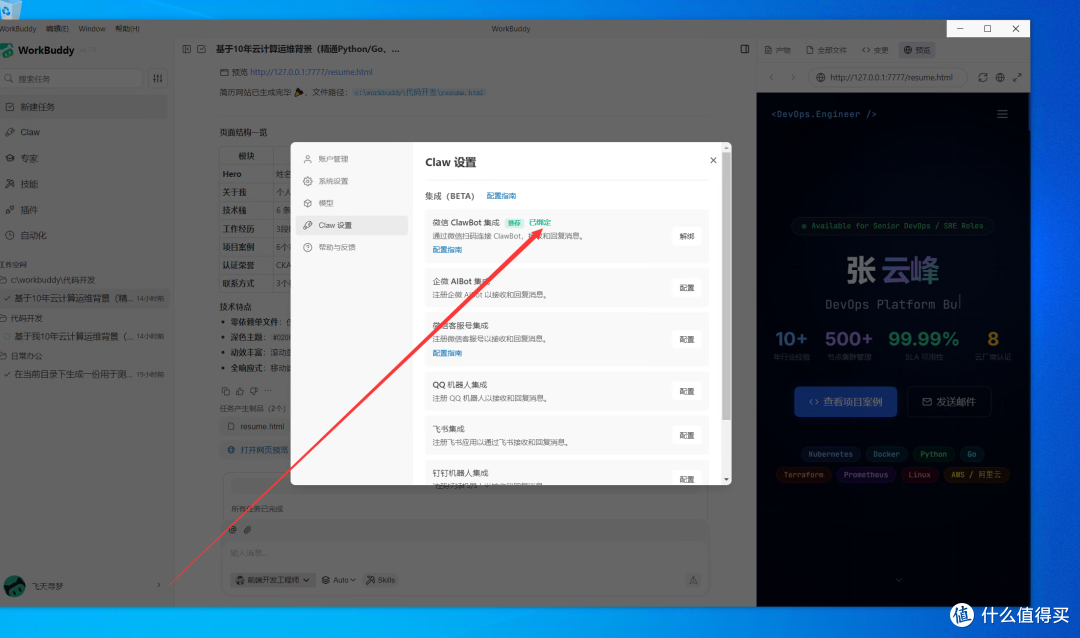Click the new task checkbox icon in header
Viewport: 1080px width, 638px height.
[201, 49]
